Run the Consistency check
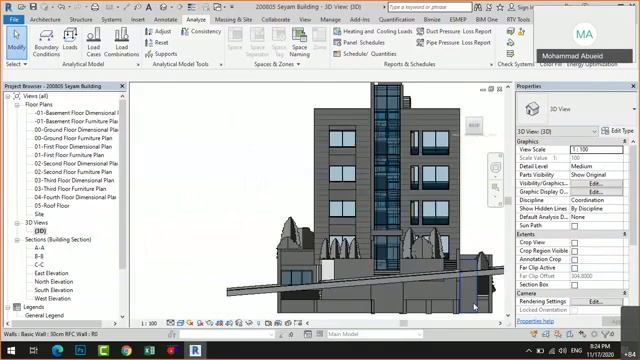The width and height of the screenshot is (640, 360). 201,31
